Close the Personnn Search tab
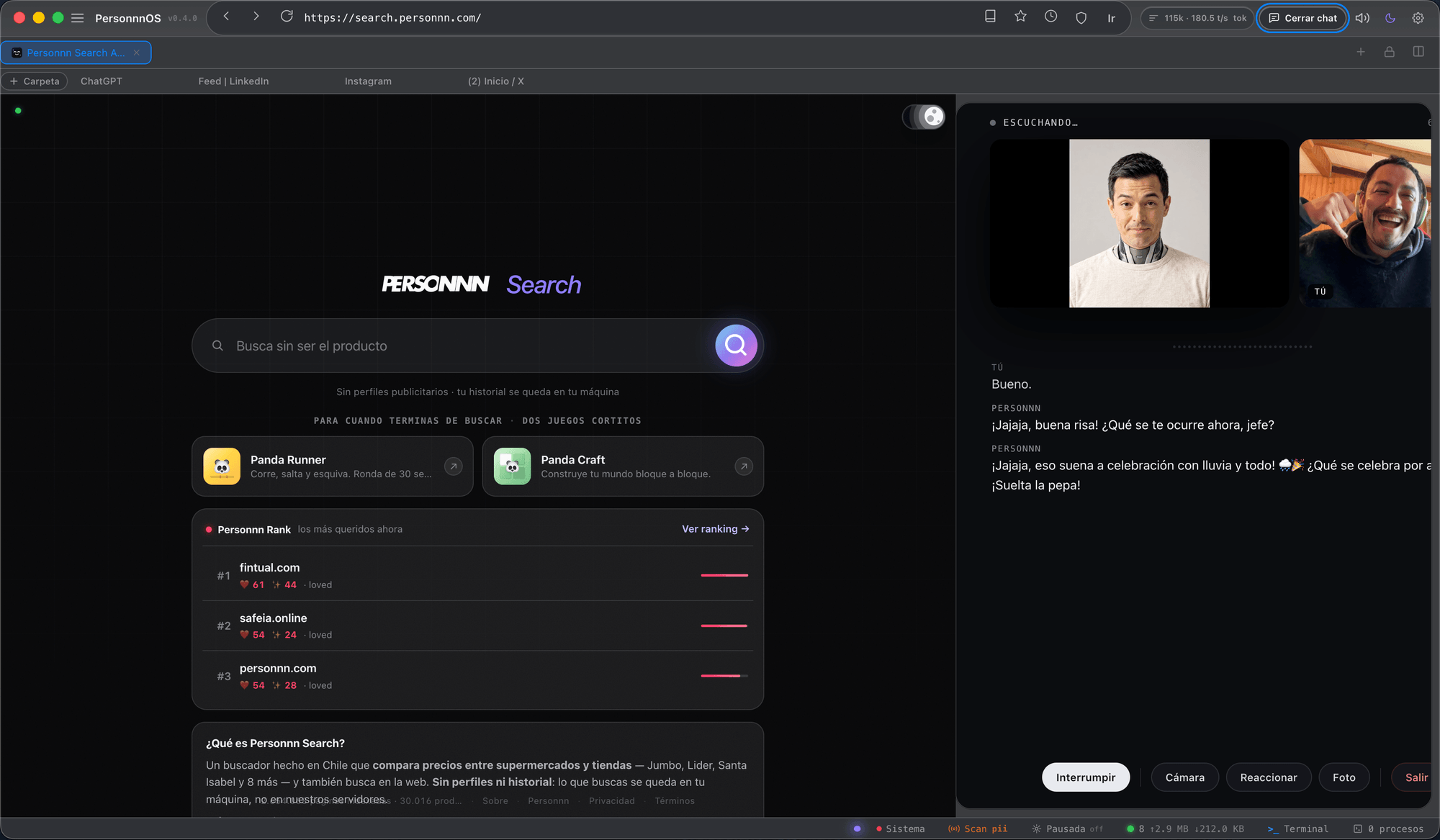This screenshot has height=840, width=1440. [x=137, y=53]
